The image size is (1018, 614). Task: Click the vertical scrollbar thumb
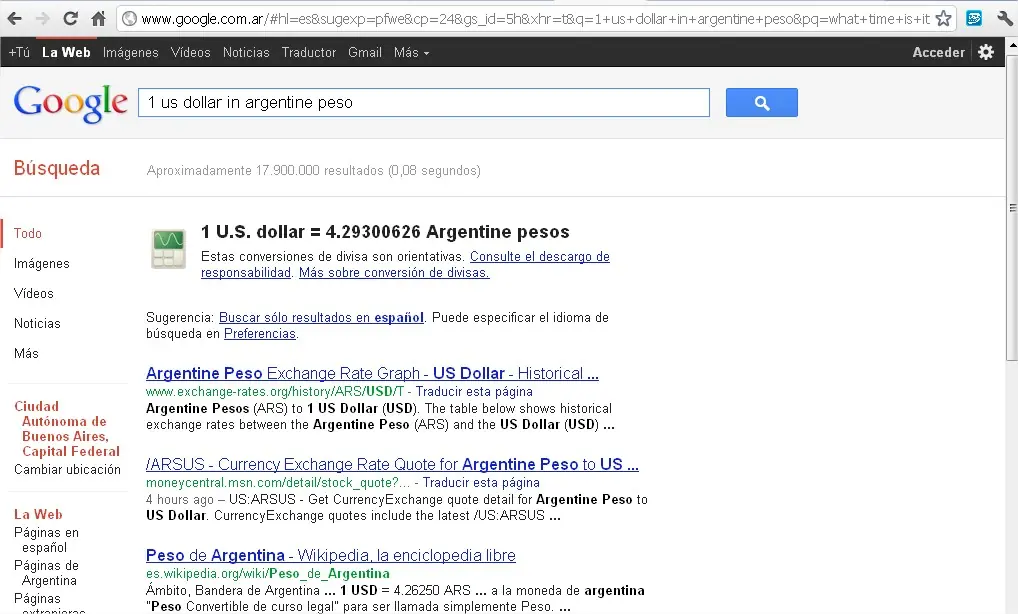(1012, 208)
